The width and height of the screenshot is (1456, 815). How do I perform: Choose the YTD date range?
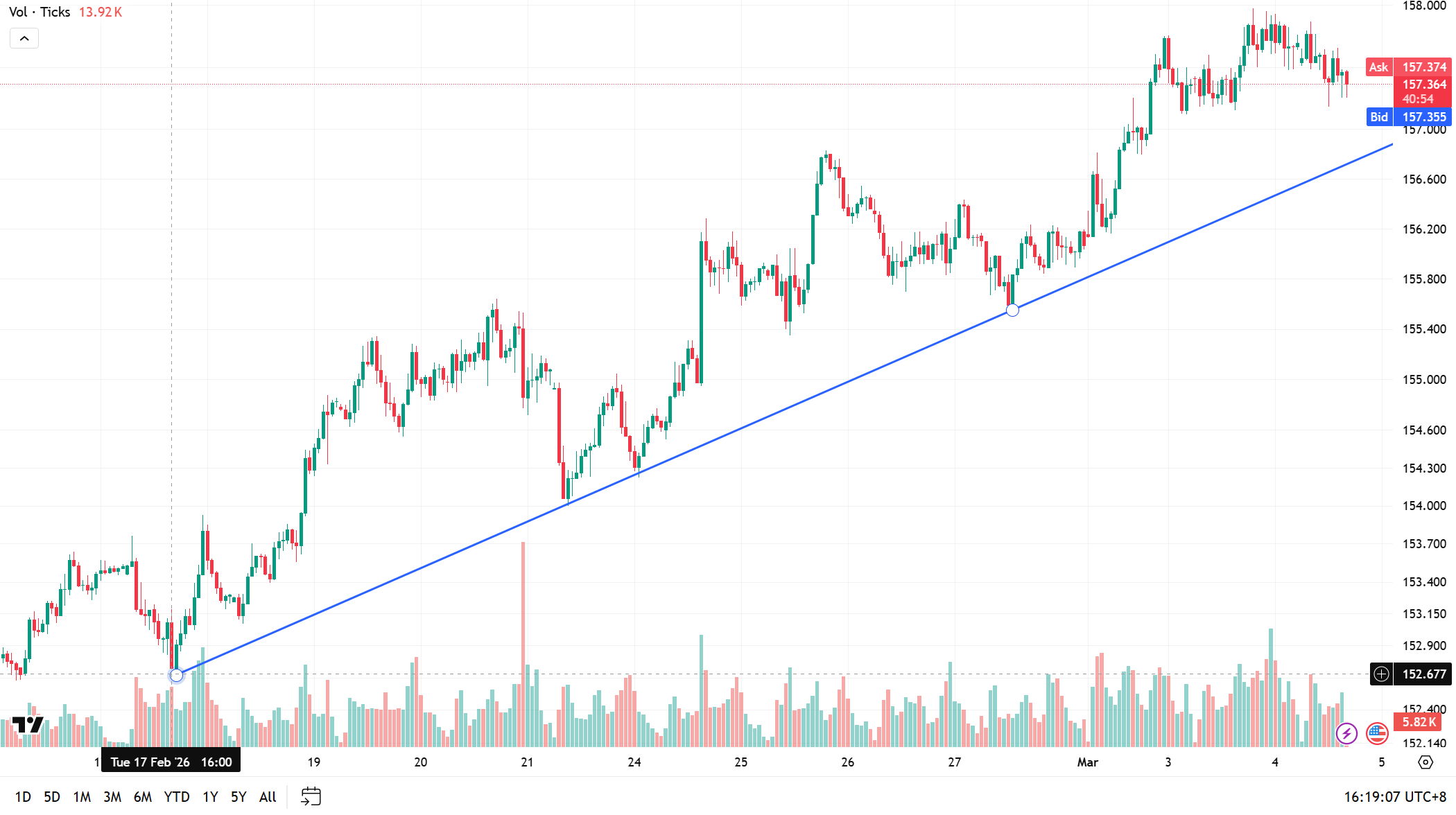(x=177, y=797)
